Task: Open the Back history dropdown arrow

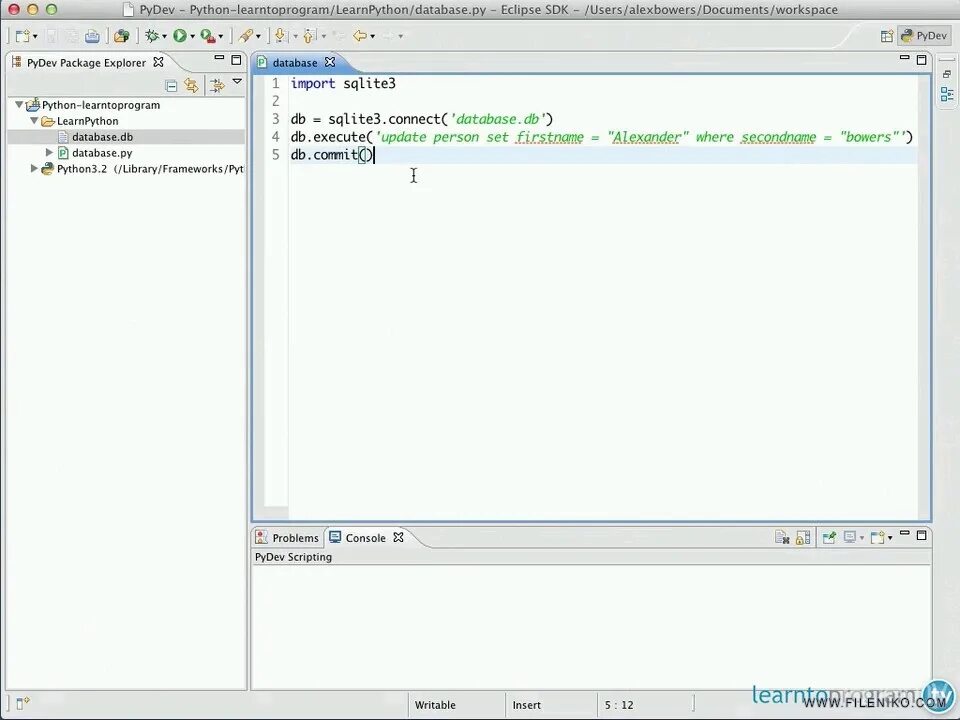Action: pyautogui.click(x=372, y=37)
